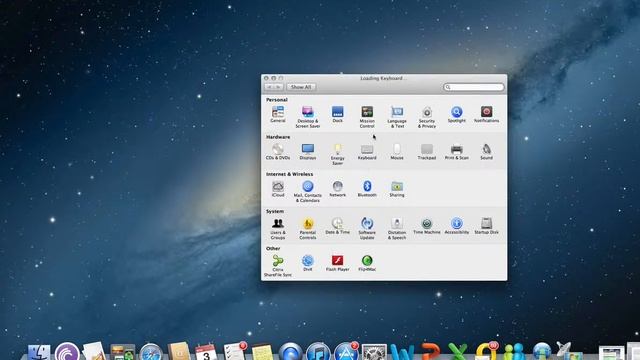Screen dimensions: 640x360
Task: Open Accessibility preferences
Action: click(x=456, y=226)
